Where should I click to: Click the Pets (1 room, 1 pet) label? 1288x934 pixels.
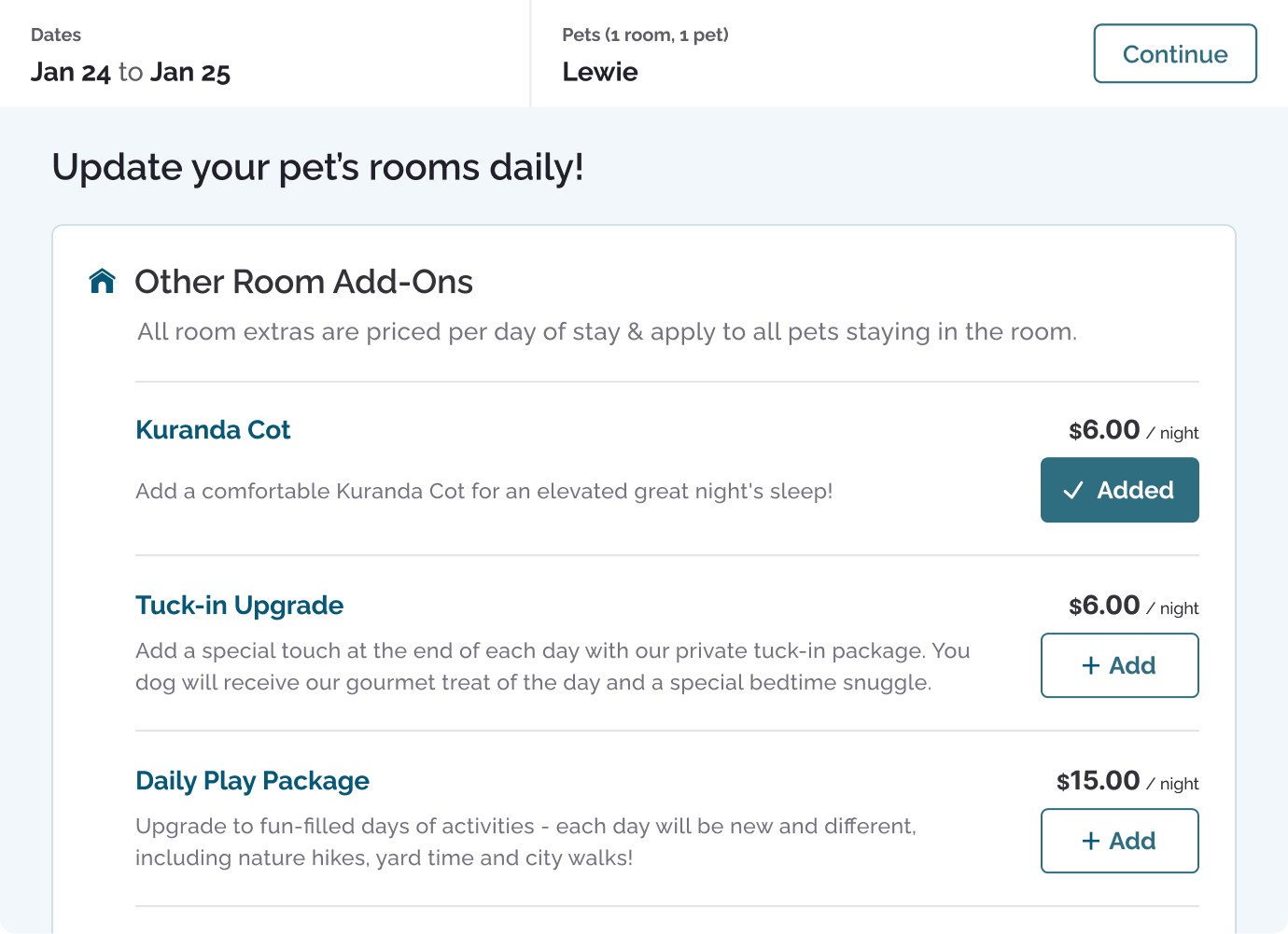[x=645, y=35]
